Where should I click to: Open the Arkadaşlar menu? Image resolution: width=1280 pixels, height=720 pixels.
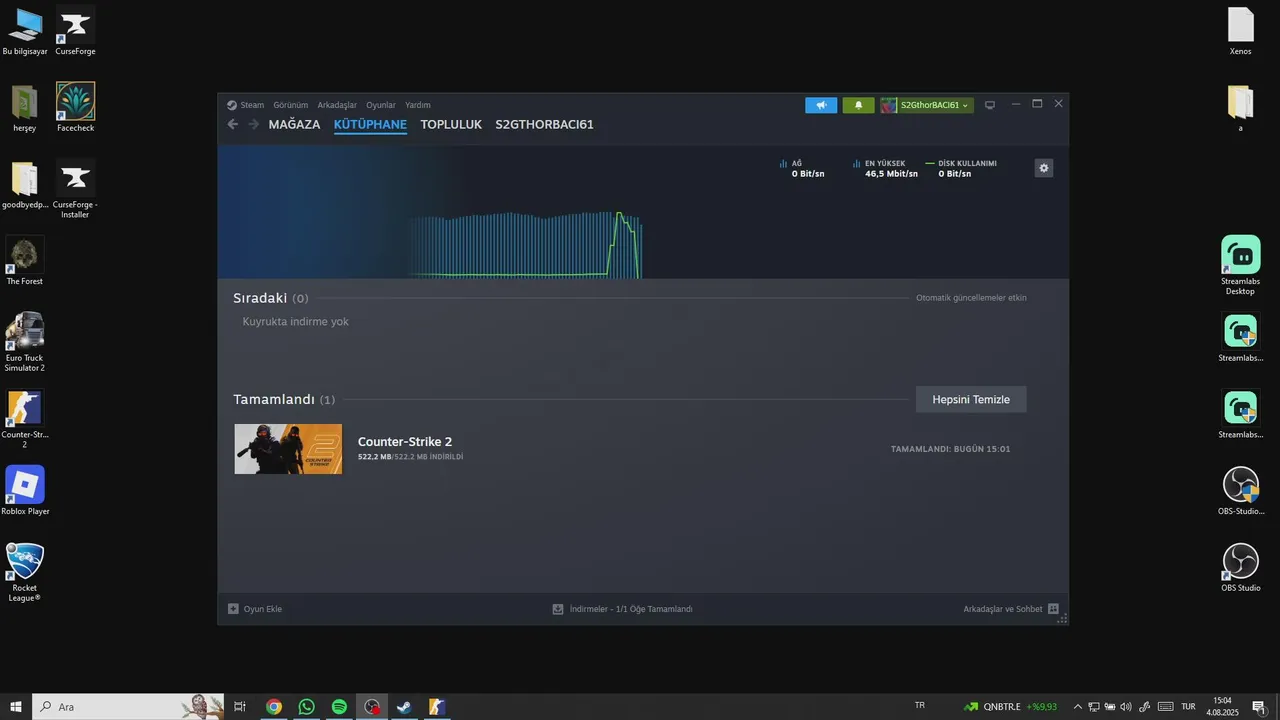coord(337,105)
